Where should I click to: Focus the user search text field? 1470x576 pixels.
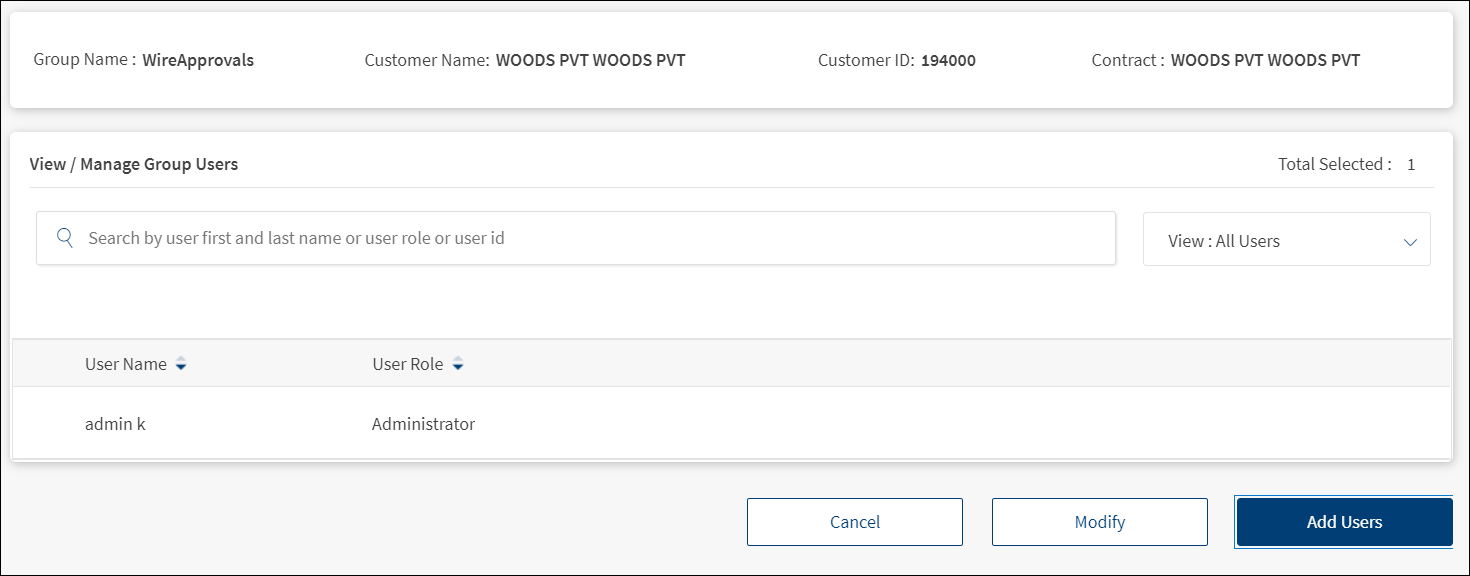[590, 238]
